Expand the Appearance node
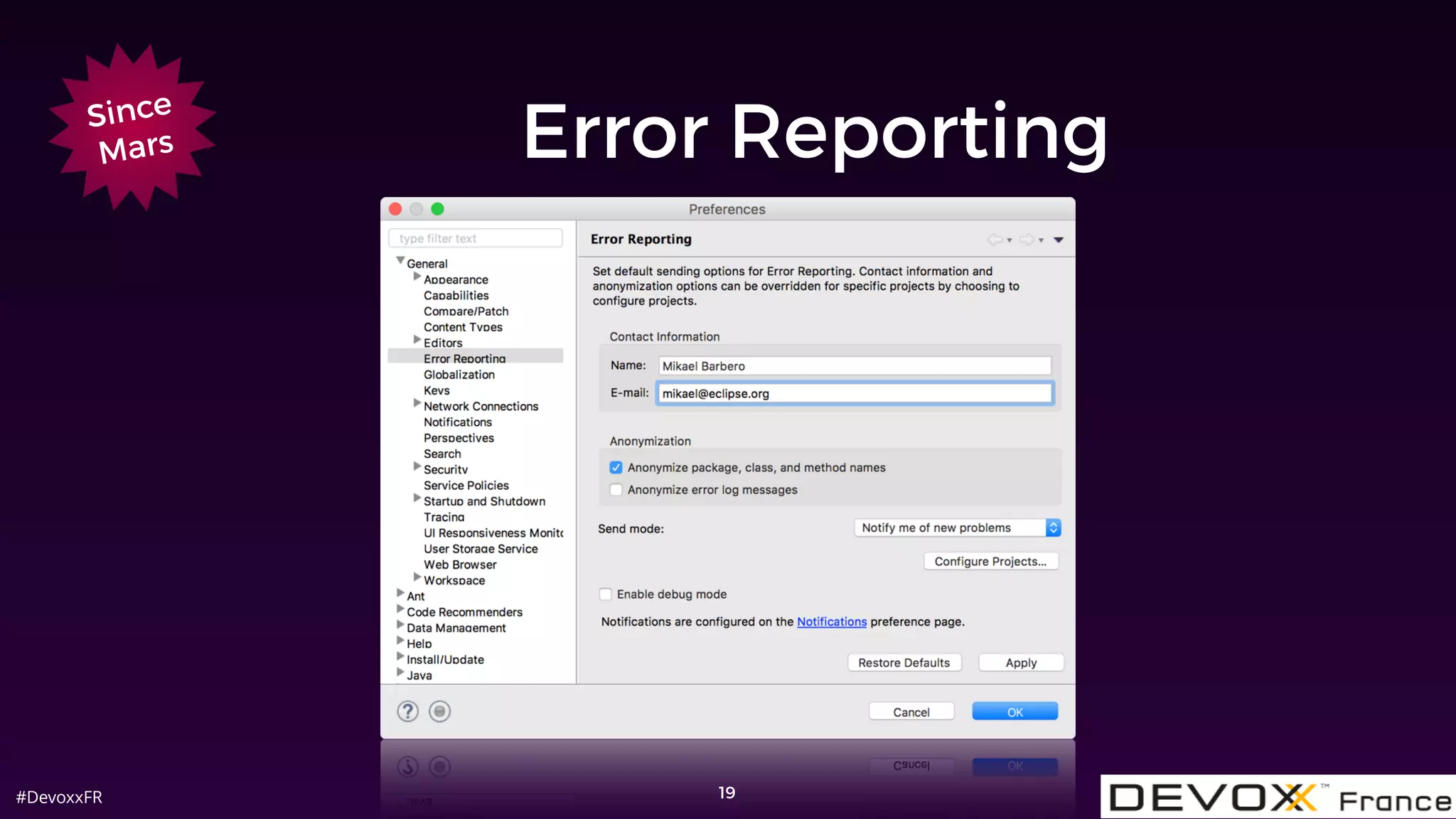Screen dimensions: 1456x819 coord(417,277)
